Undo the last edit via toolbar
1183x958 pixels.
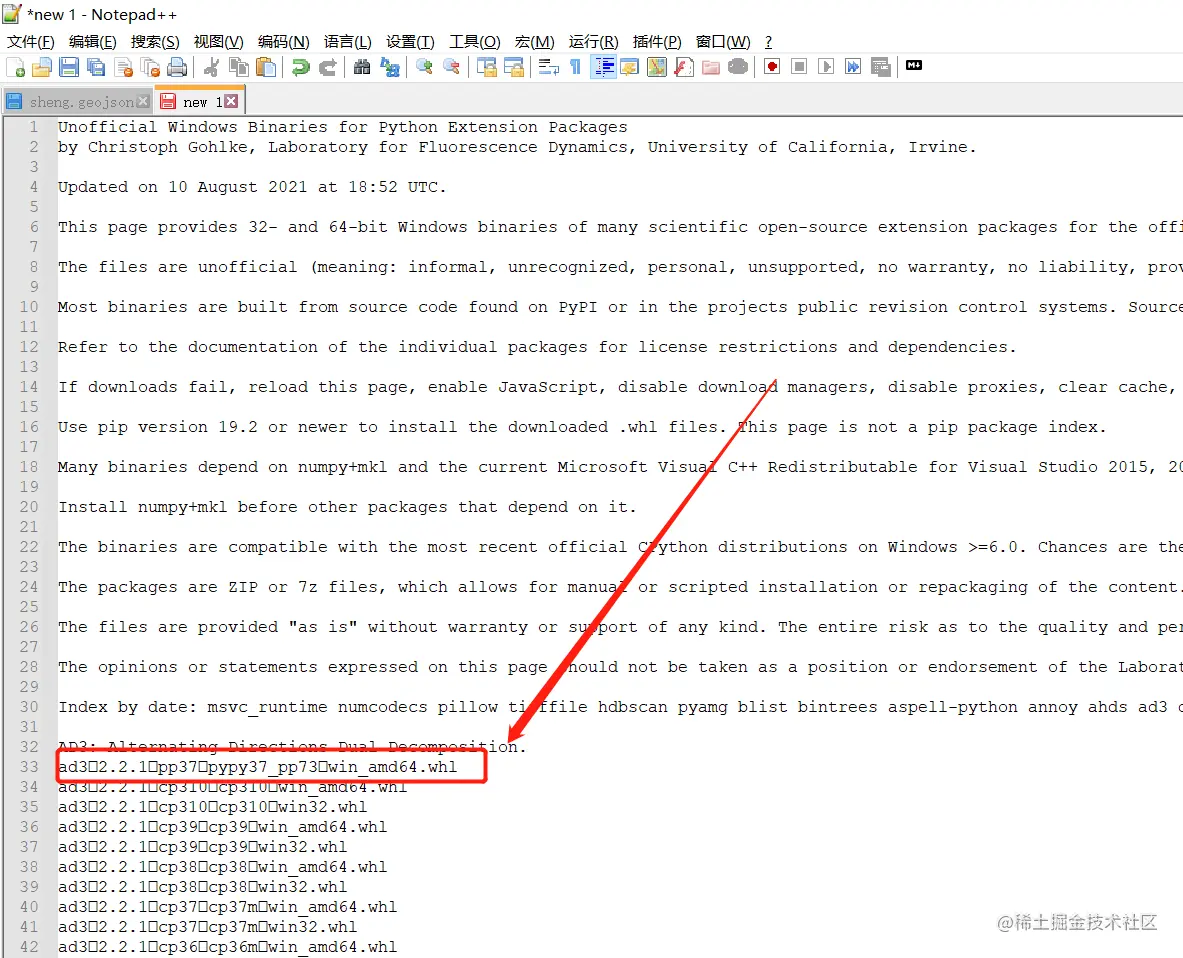(301, 67)
